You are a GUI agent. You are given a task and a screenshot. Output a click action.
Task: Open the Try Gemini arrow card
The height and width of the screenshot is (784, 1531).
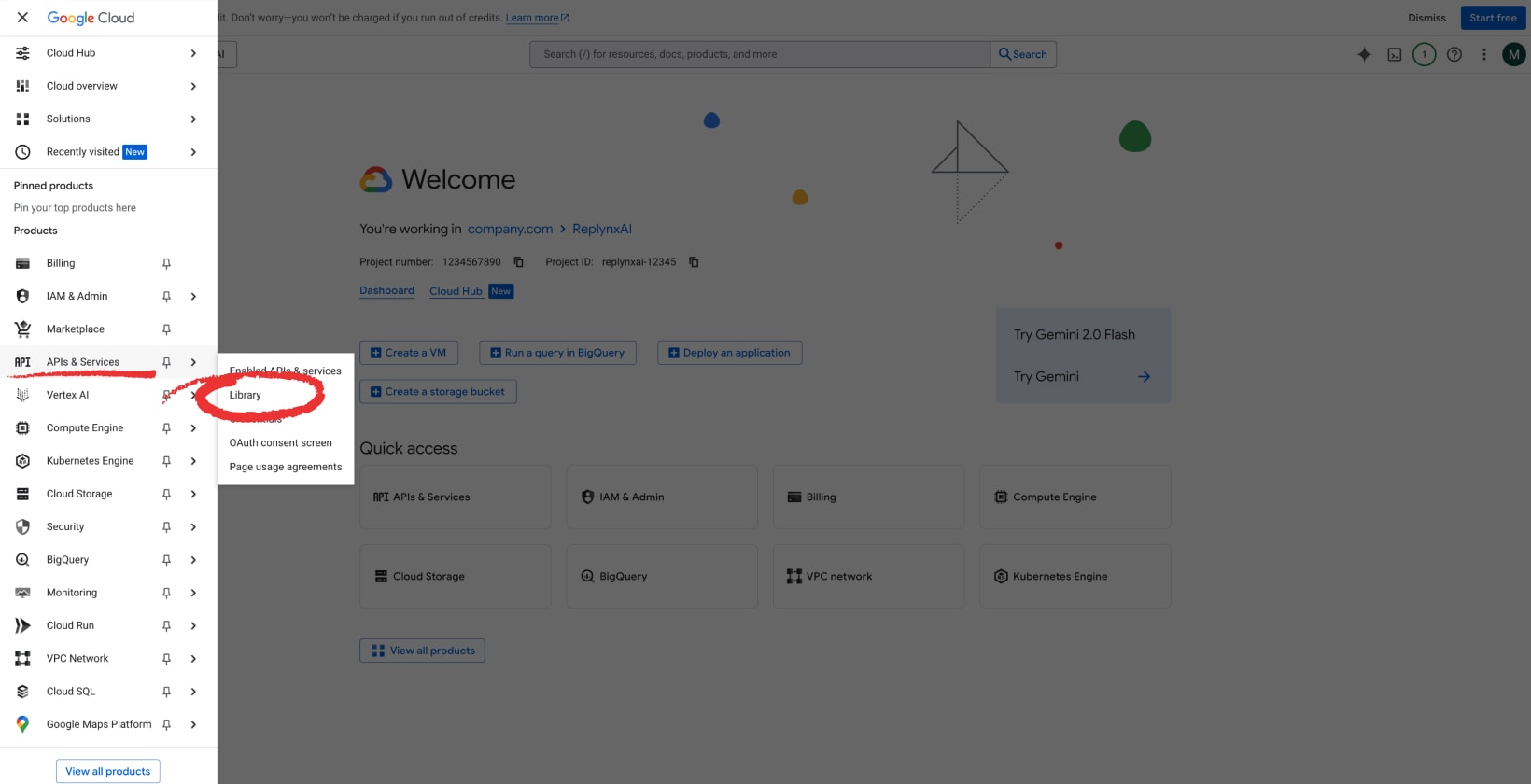[x=1083, y=377]
